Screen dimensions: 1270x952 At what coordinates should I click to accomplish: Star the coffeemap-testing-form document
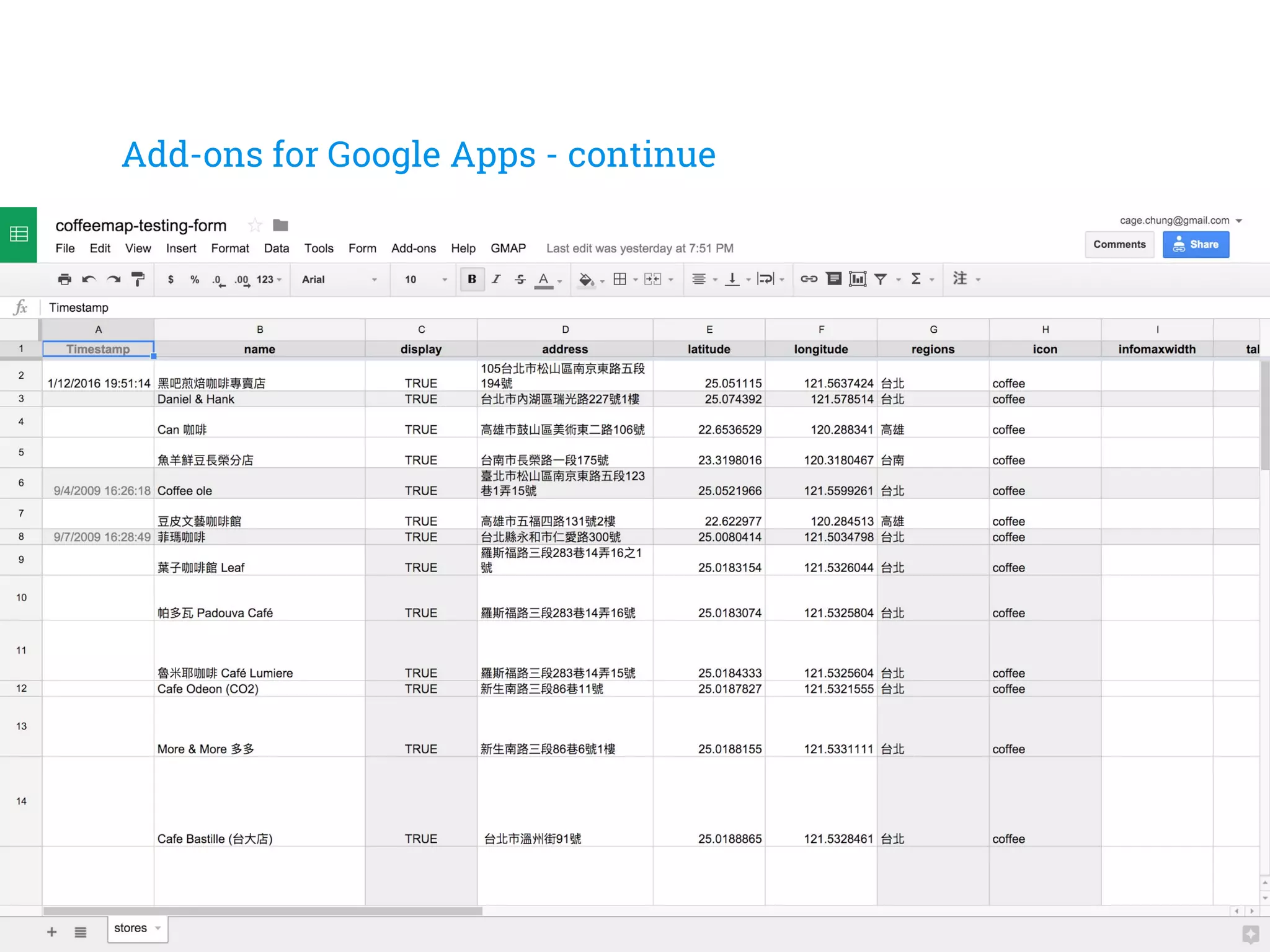254,225
